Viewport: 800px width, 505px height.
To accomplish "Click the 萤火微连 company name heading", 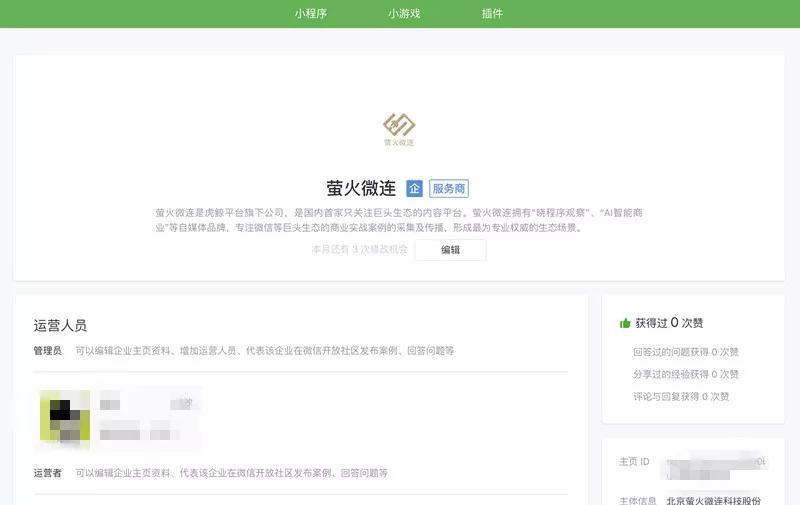I will pyautogui.click(x=361, y=189).
